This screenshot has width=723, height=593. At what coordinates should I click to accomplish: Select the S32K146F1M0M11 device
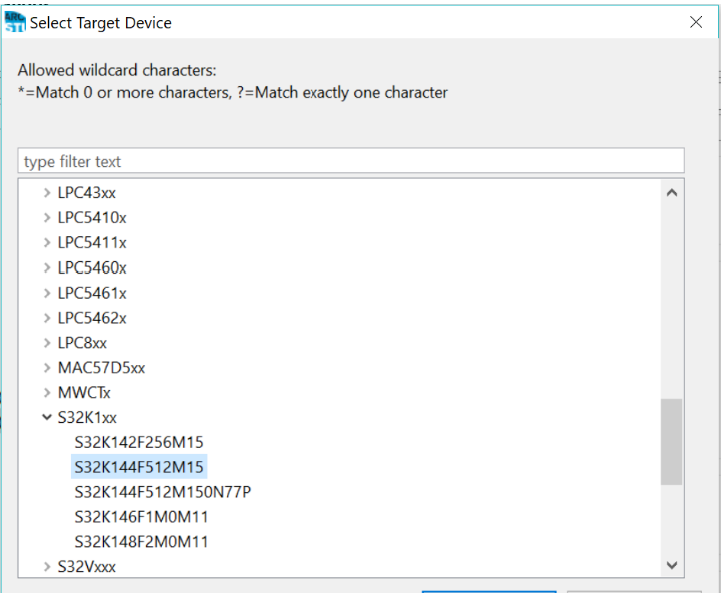tap(141, 517)
